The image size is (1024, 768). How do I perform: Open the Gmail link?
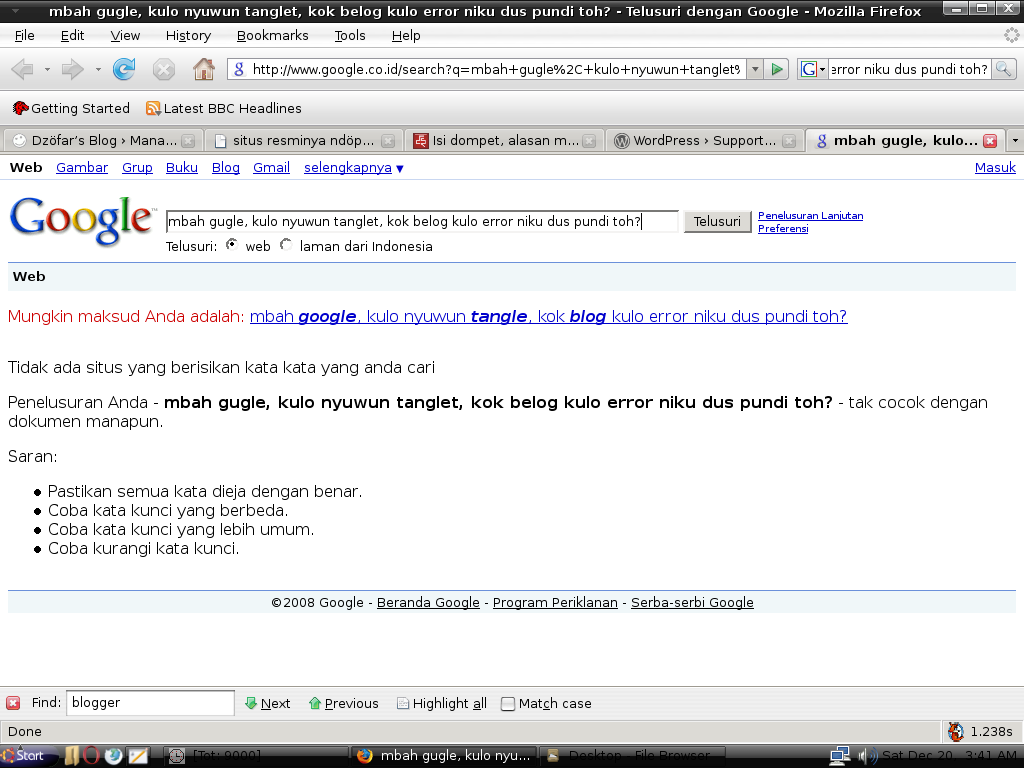coord(271,168)
